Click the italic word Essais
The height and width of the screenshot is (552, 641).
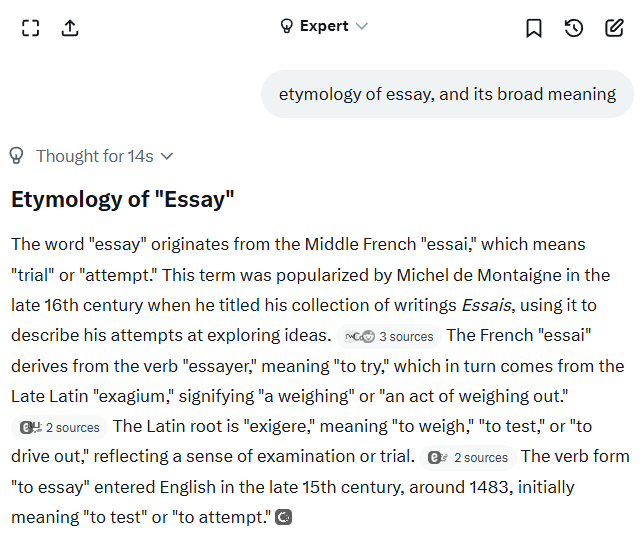pos(487,305)
